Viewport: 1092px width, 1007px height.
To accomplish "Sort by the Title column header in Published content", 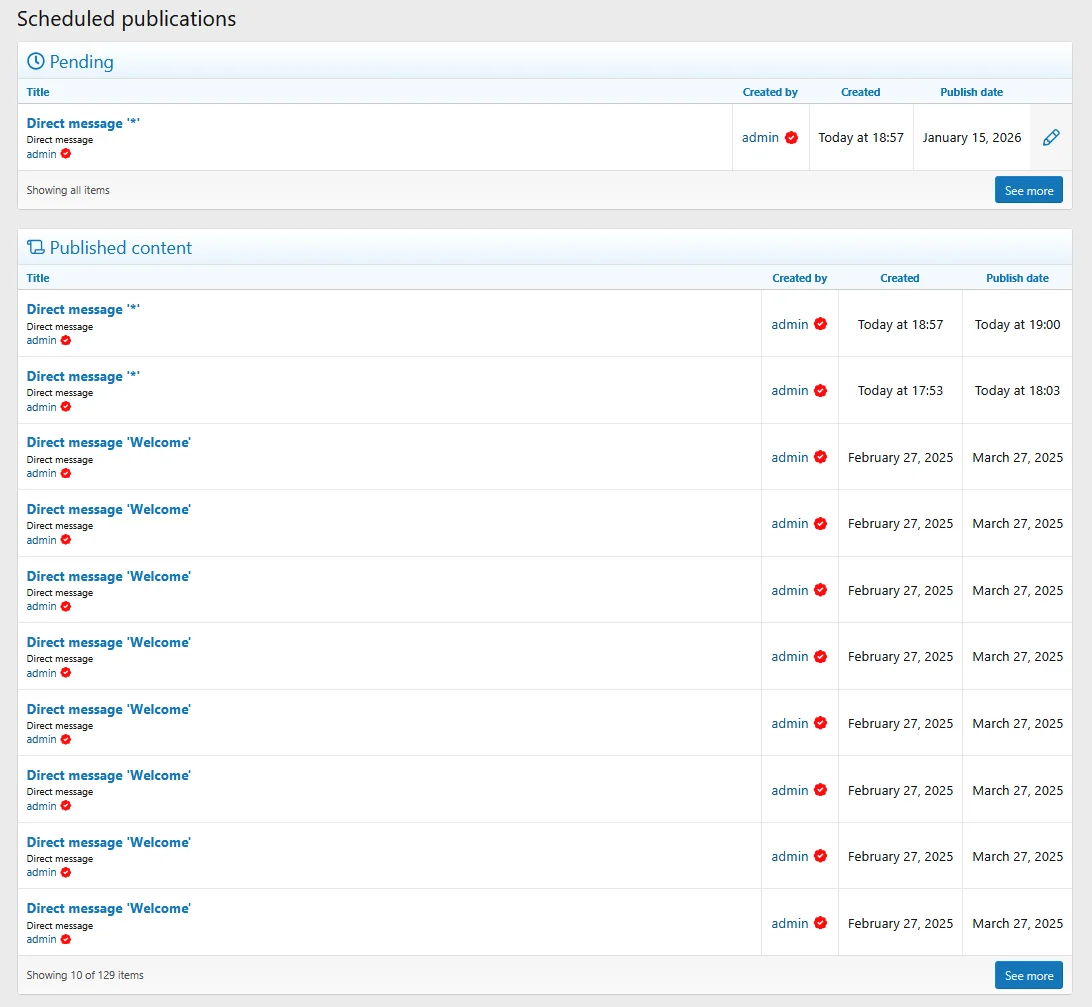I will pyautogui.click(x=38, y=278).
